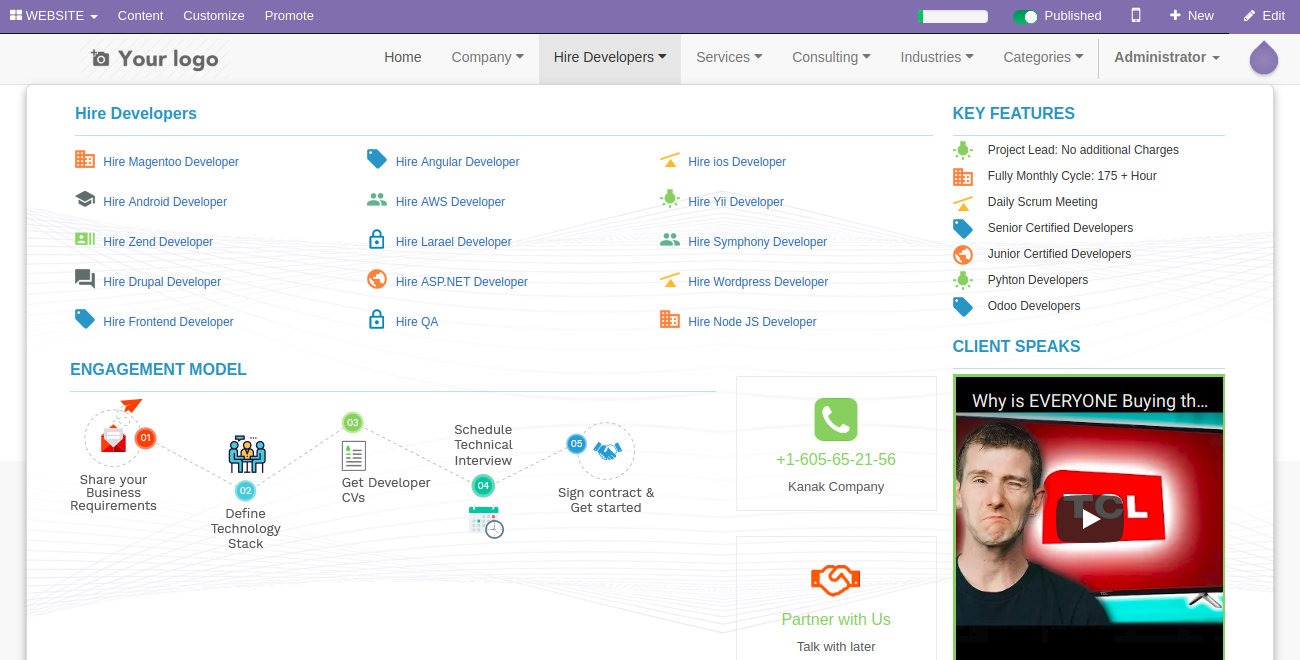Click the Get Developer CVs document icon
1300x660 pixels.
click(354, 456)
